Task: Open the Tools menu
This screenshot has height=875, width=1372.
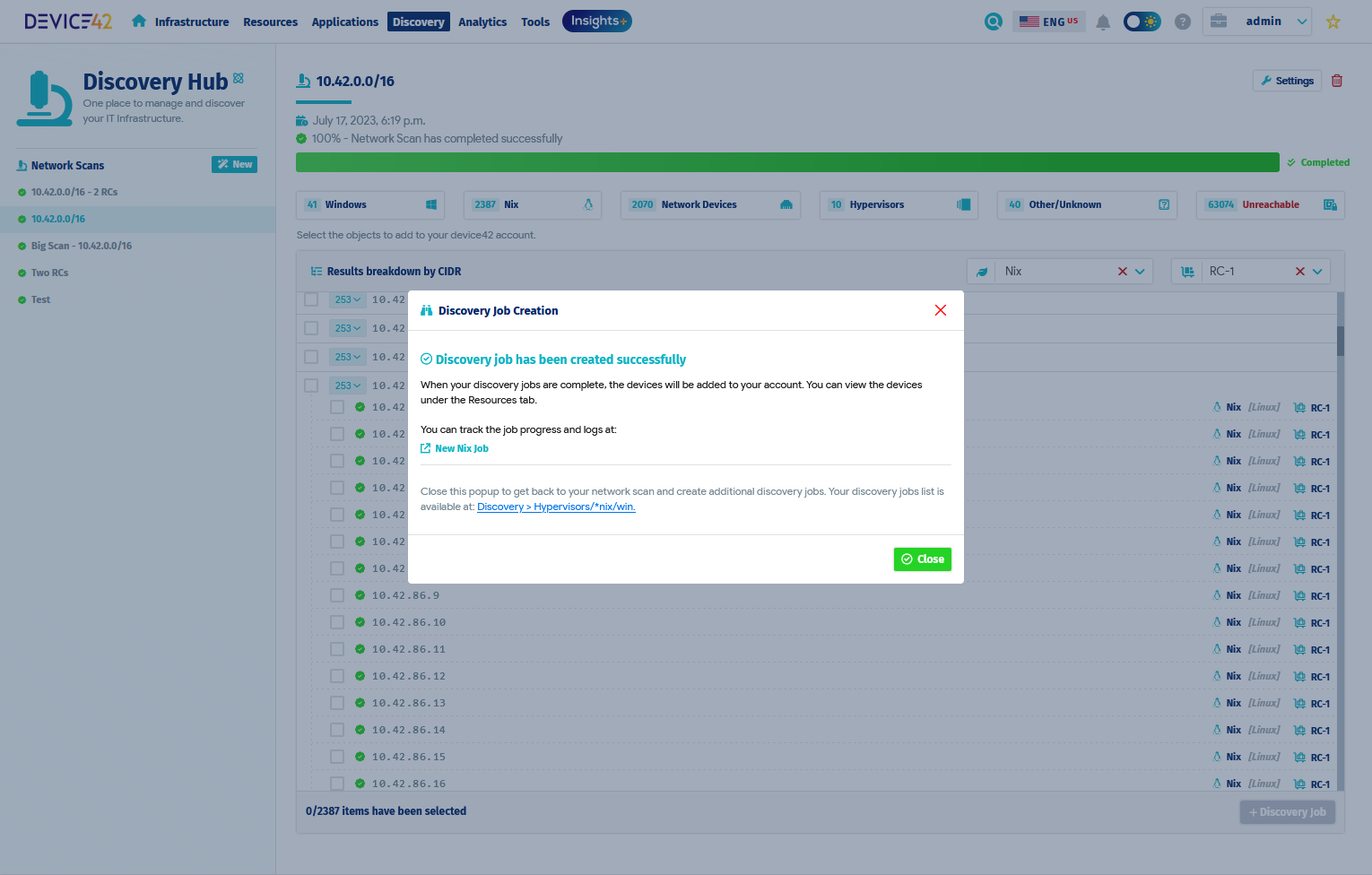Action: pos(535,22)
